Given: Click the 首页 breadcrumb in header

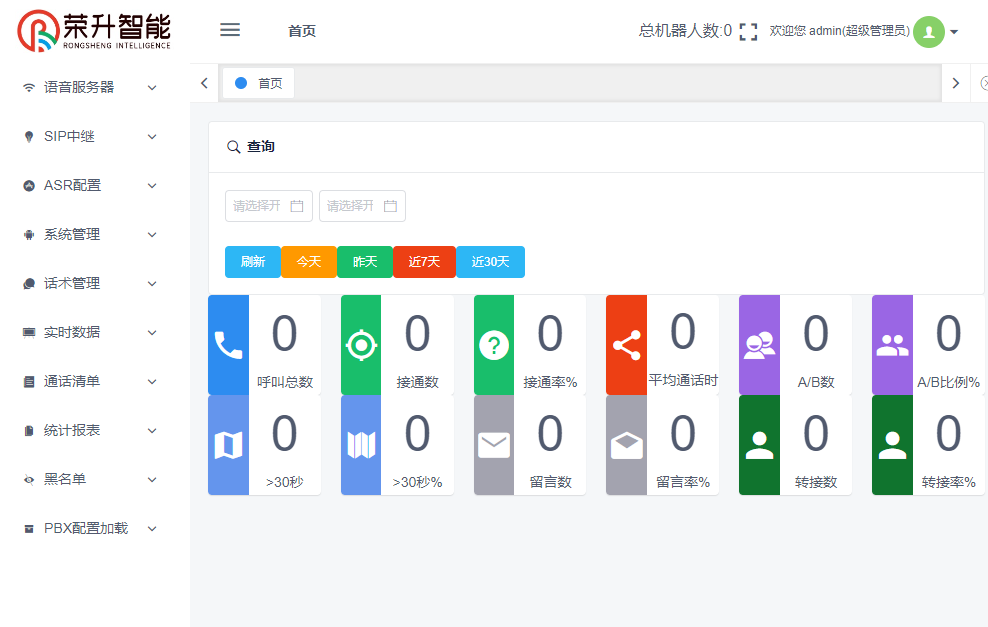Looking at the screenshot, I should tap(302, 31).
